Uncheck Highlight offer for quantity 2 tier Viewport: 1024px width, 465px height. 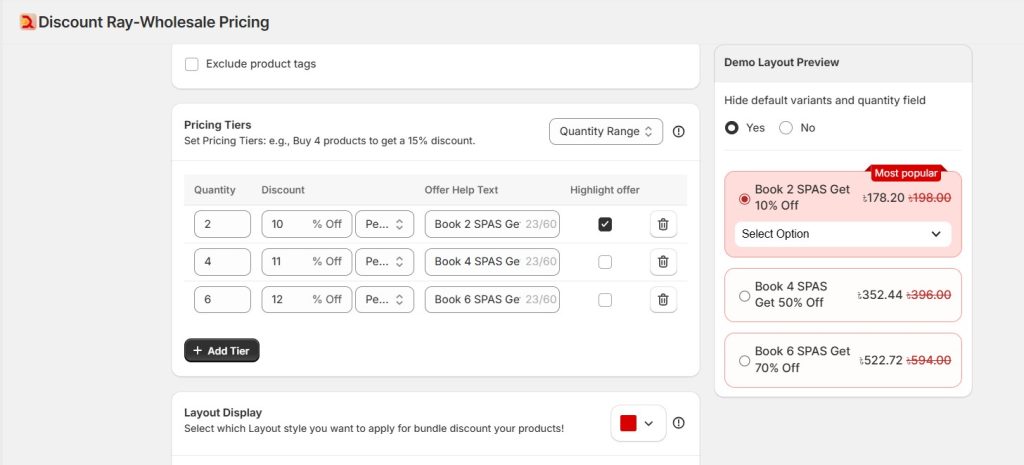pyautogui.click(x=605, y=224)
